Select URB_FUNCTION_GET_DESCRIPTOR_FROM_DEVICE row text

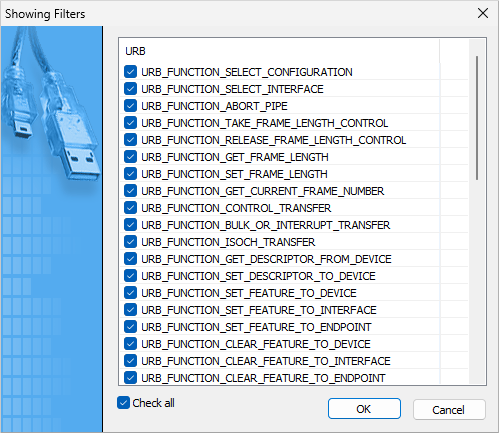click(x=266, y=259)
